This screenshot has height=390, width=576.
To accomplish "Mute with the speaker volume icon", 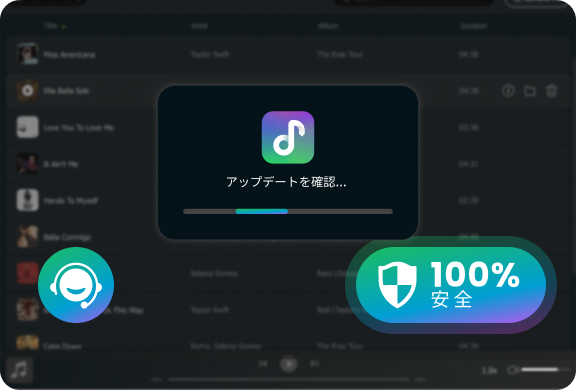I will [512, 370].
